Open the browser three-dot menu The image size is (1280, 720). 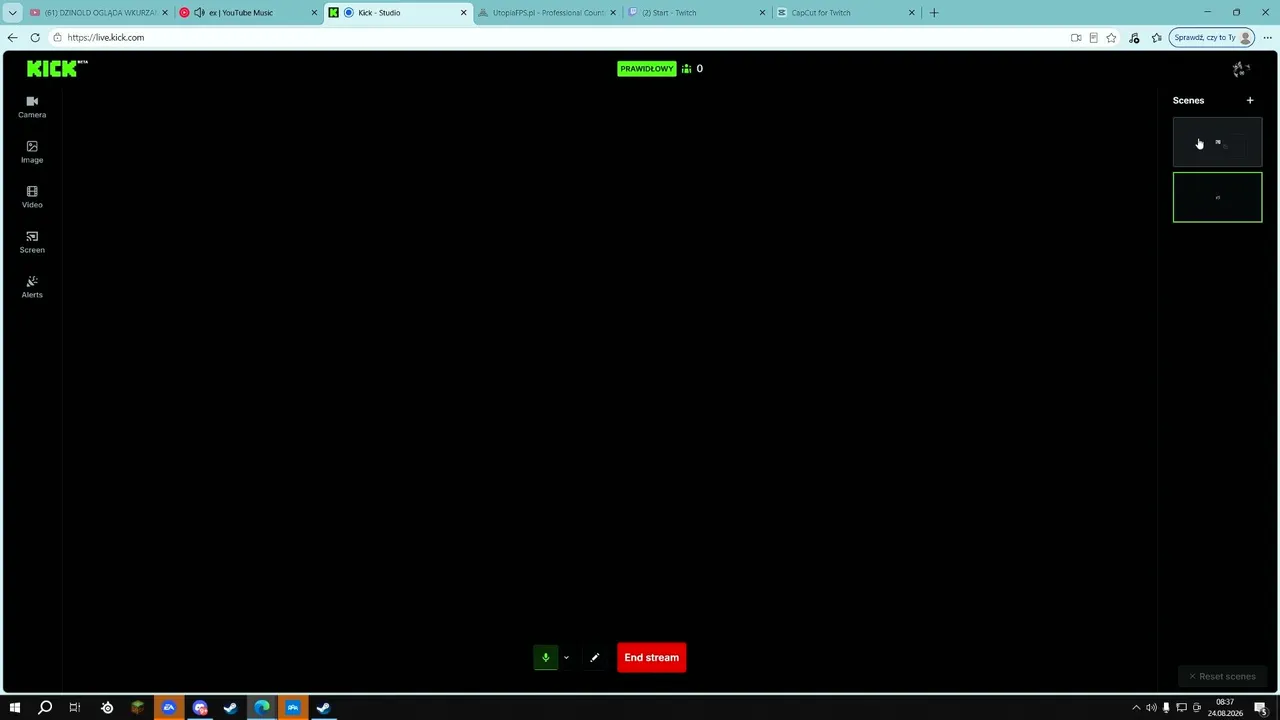[1267, 38]
